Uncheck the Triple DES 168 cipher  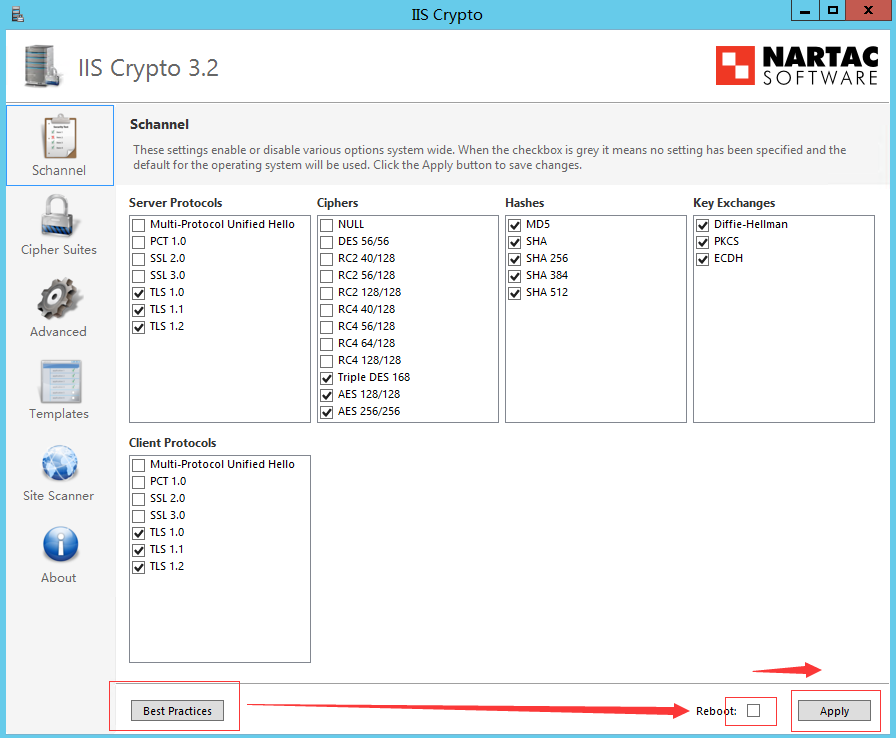click(x=326, y=378)
